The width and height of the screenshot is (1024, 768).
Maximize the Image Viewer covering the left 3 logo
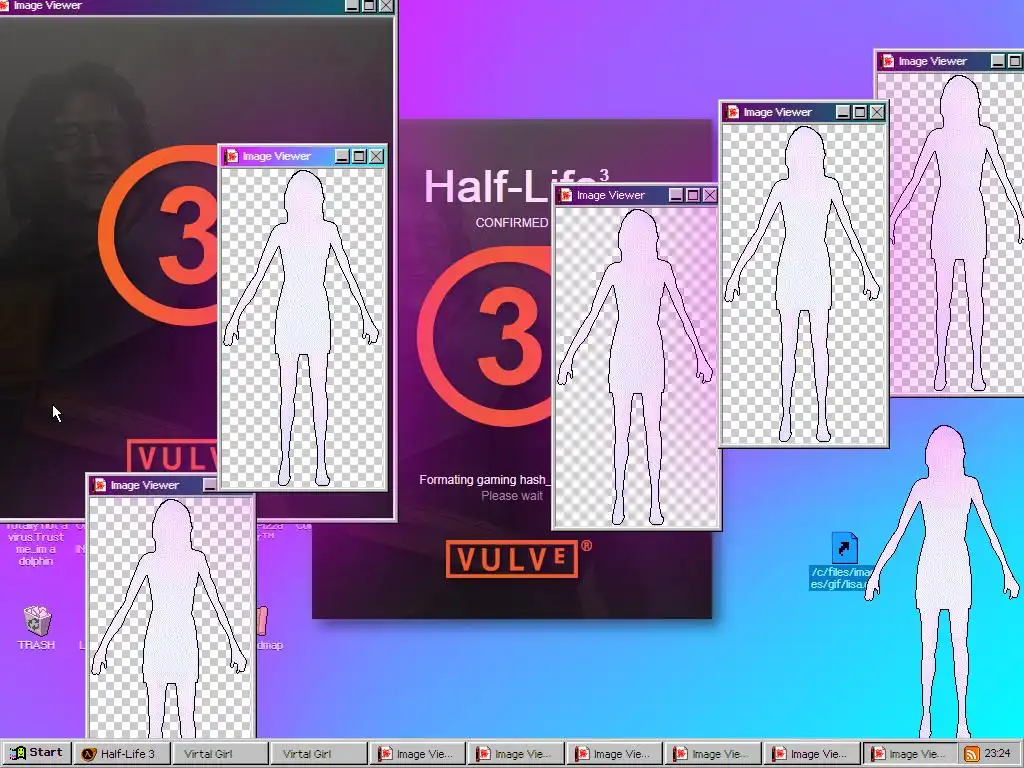point(359,157)
